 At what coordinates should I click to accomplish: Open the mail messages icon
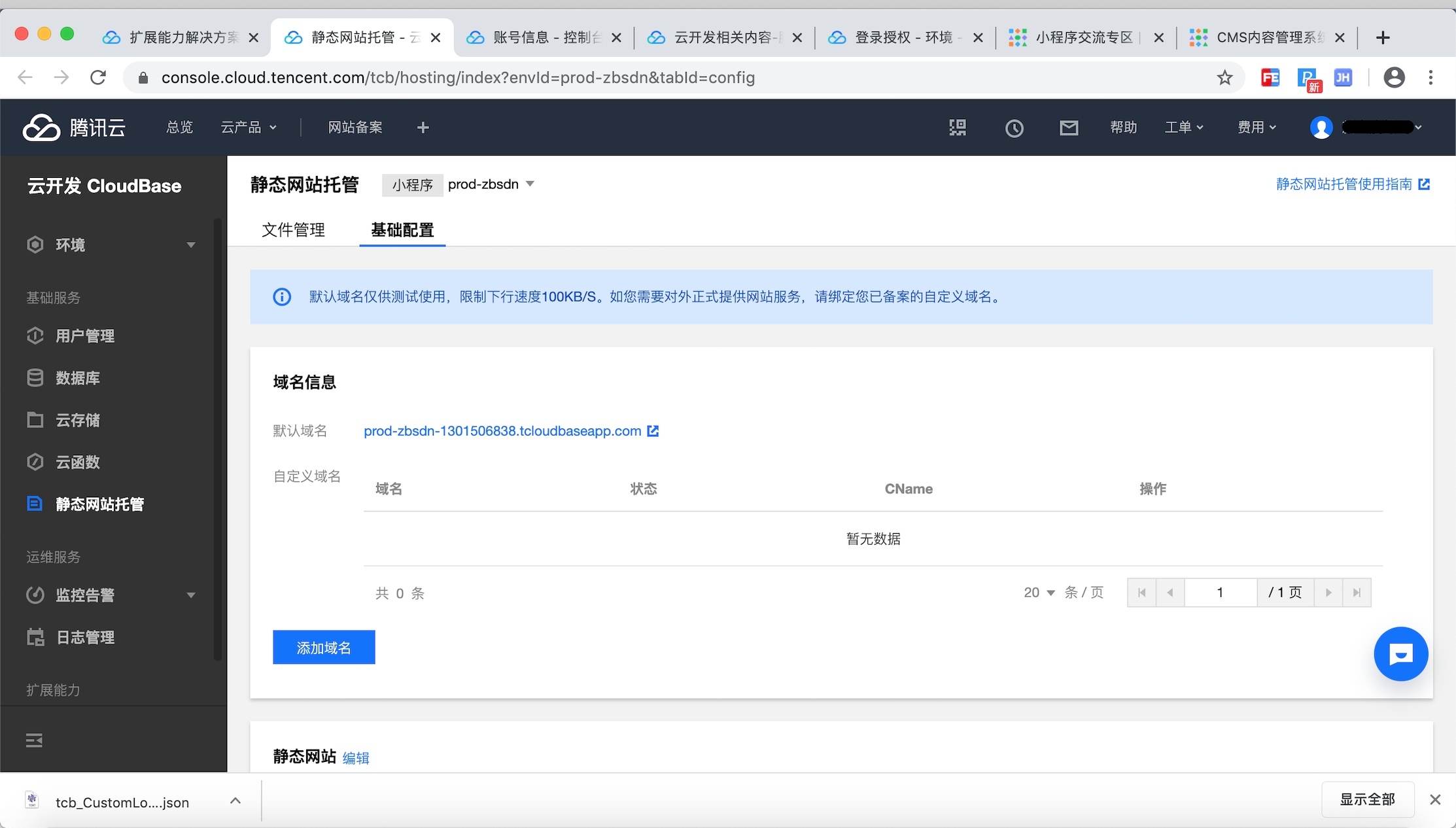1068,128
